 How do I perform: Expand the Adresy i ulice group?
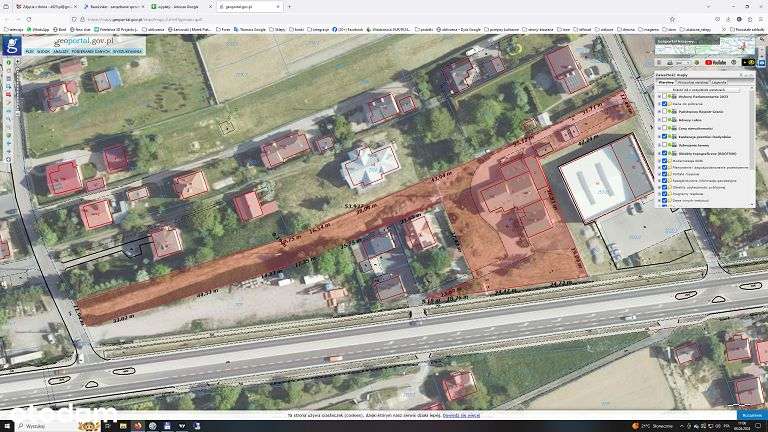[659, 120]
